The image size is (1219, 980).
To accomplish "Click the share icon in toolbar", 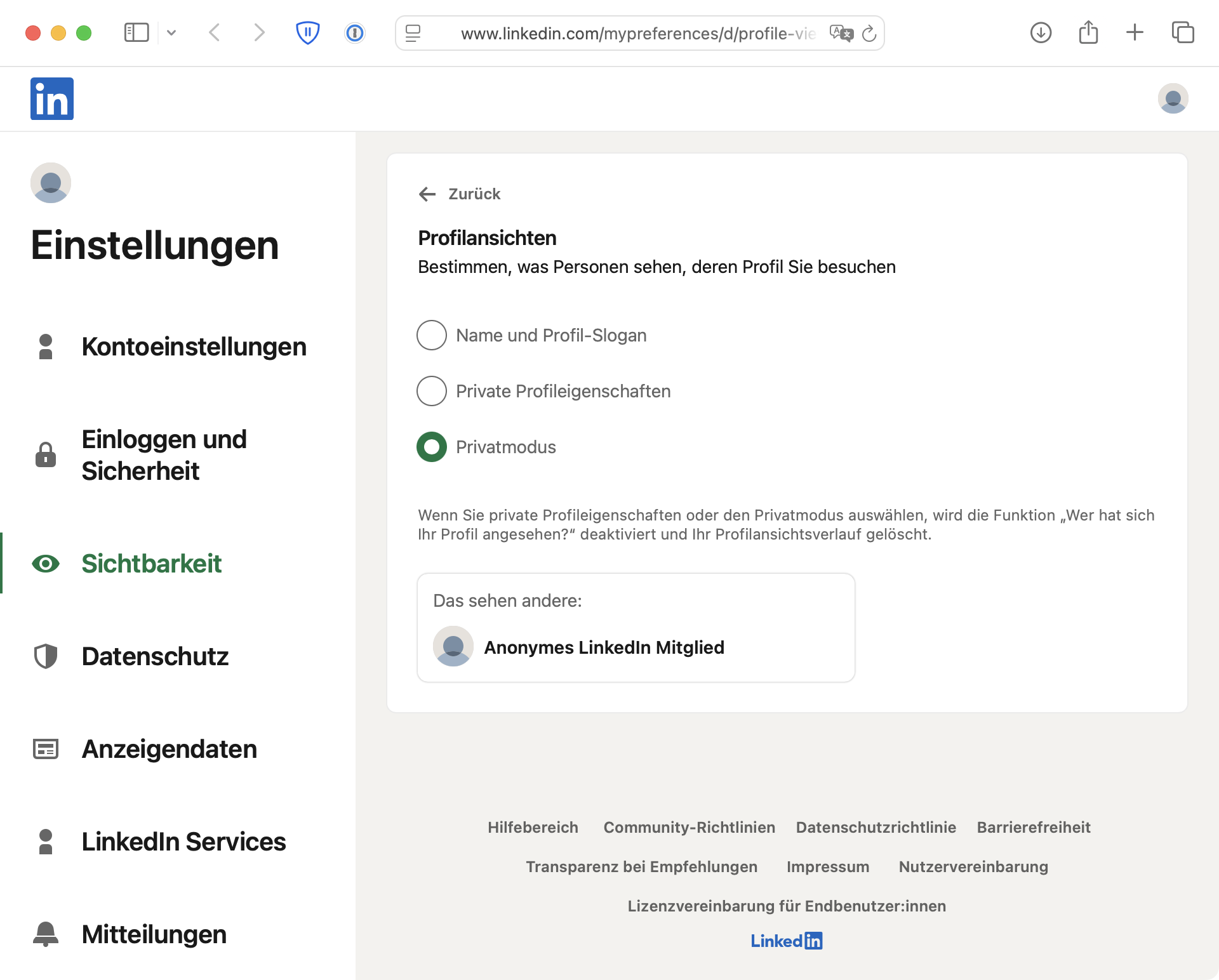I will tap(1088, 33).
